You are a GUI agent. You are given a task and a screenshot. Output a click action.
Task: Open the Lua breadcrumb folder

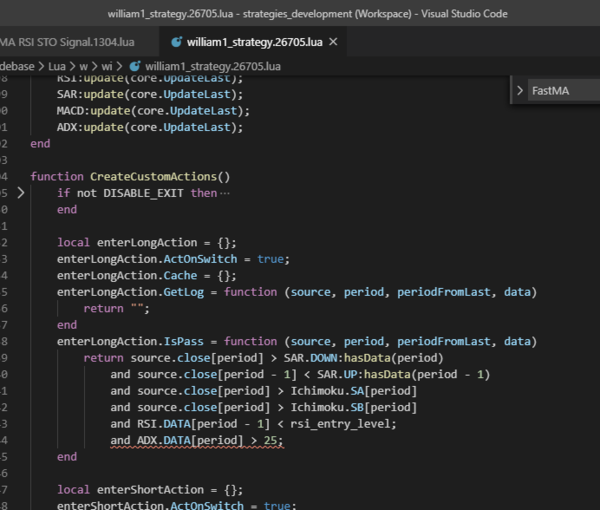(57, 66)
